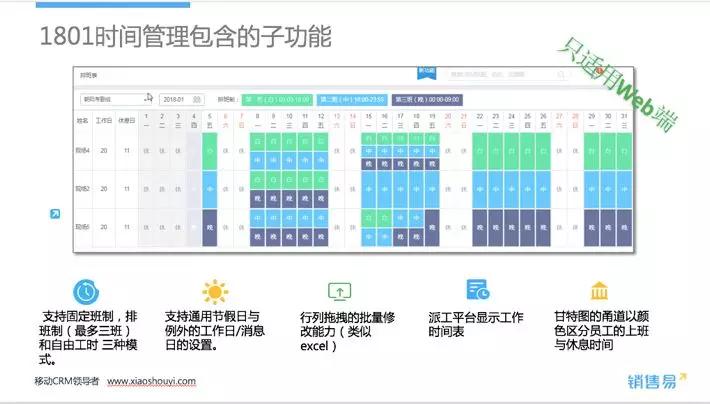
Task: Click the orange bank-building Gantt chart icon
Action: coord(598,291)
